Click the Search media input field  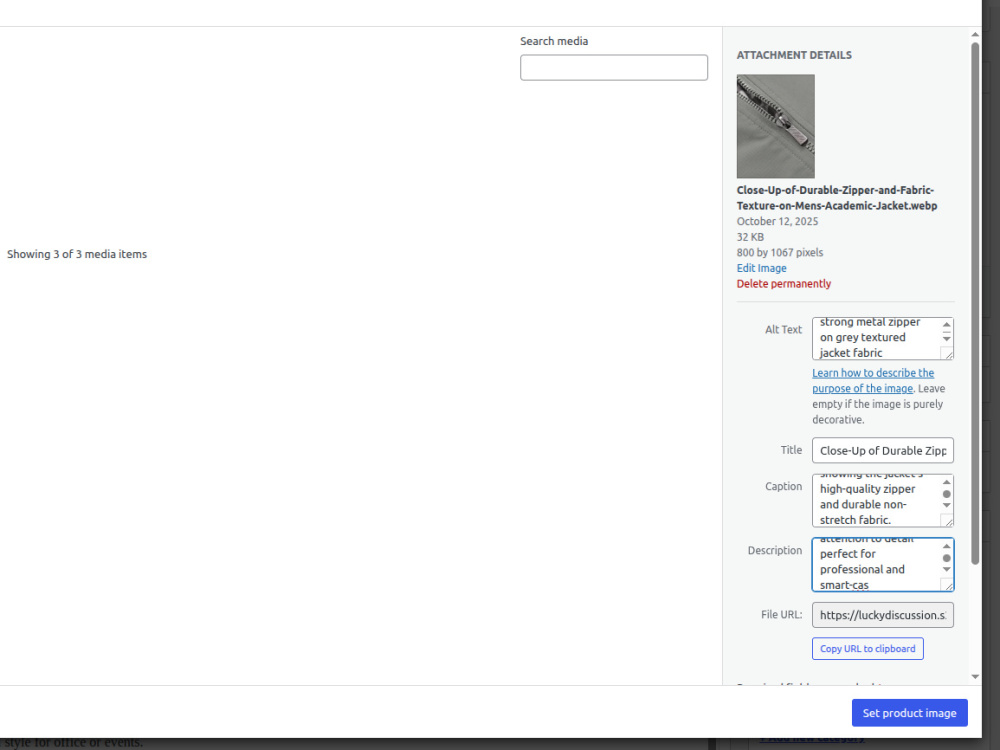[614, 68]
